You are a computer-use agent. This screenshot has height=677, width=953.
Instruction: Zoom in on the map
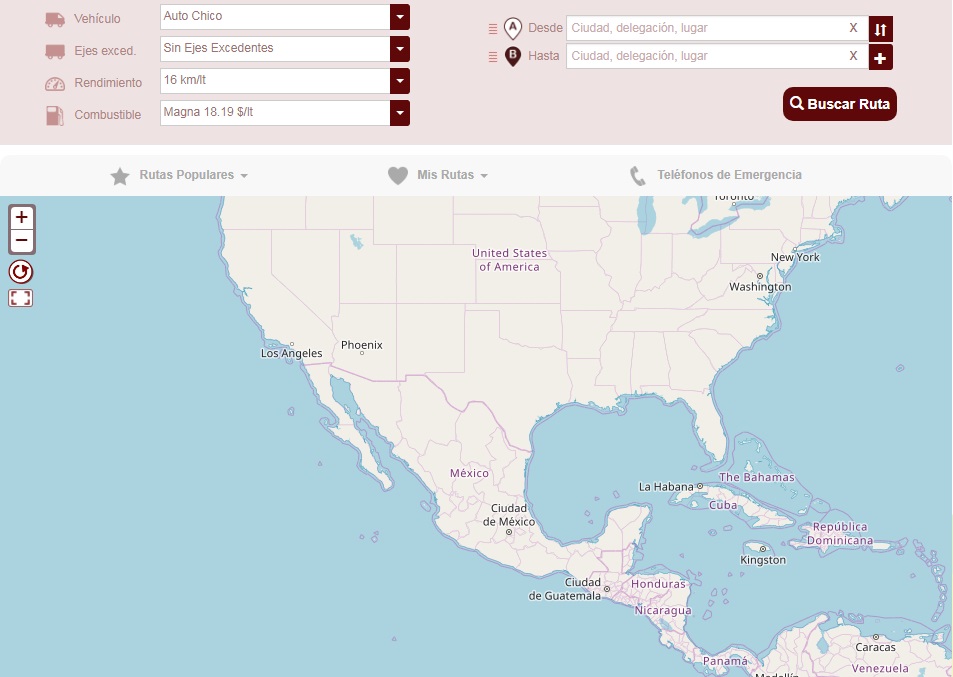(21, 217)
